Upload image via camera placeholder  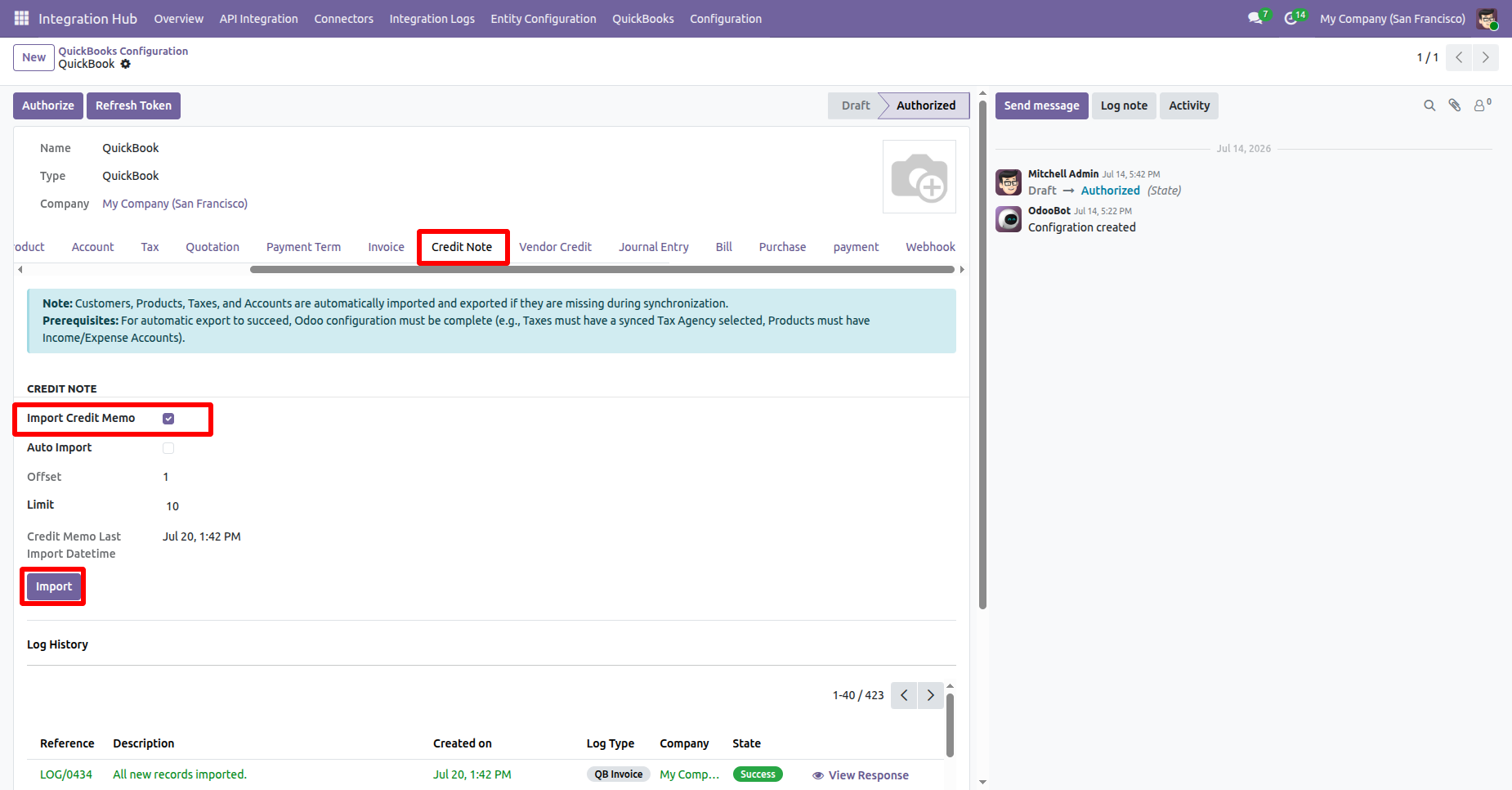click(x=919, y=177)
